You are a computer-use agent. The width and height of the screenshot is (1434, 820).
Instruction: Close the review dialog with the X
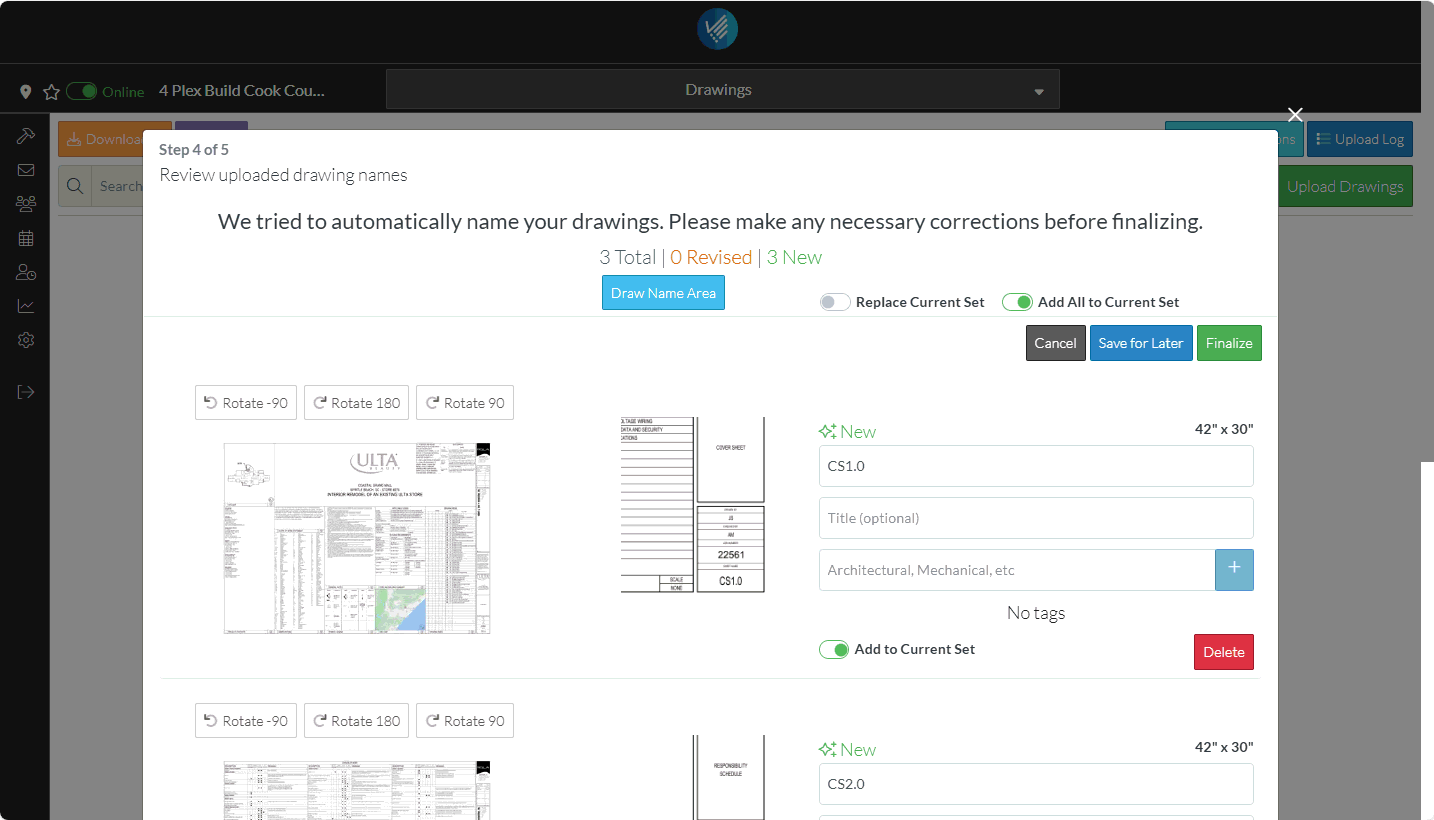tap(1295, 115)
